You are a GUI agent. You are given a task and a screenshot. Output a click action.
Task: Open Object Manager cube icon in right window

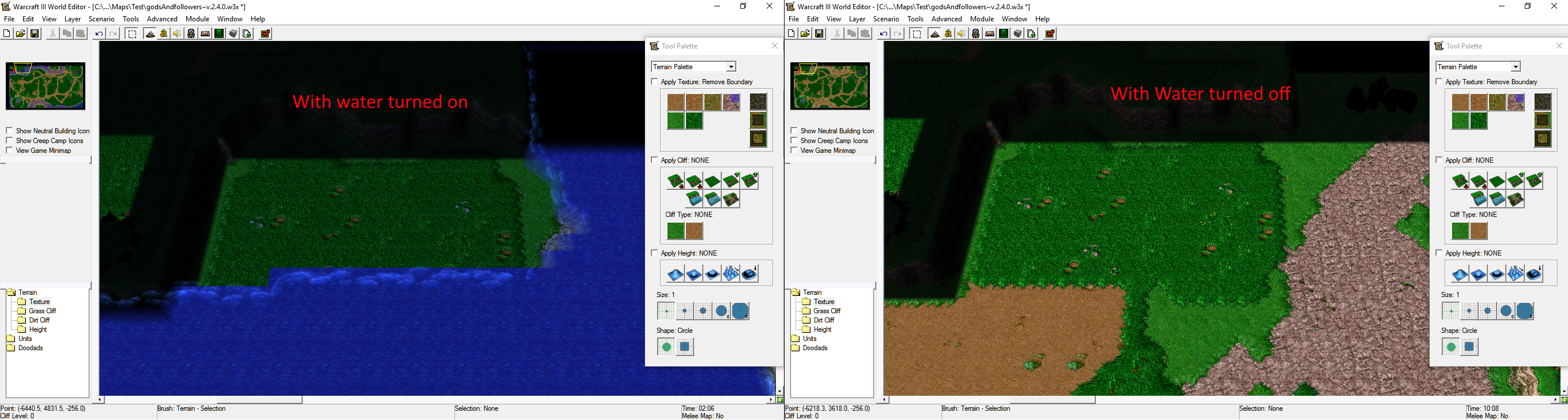pyautogui.click(x=1017, y=33)
